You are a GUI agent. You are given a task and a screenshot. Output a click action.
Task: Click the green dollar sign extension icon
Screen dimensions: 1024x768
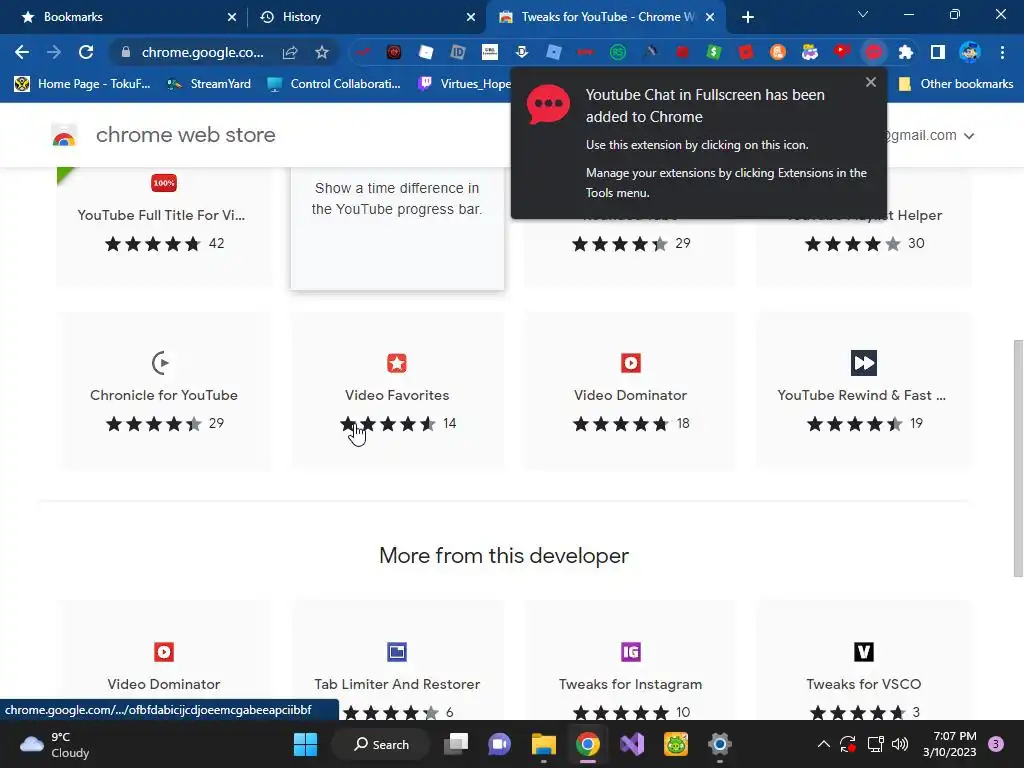(714, 52)
